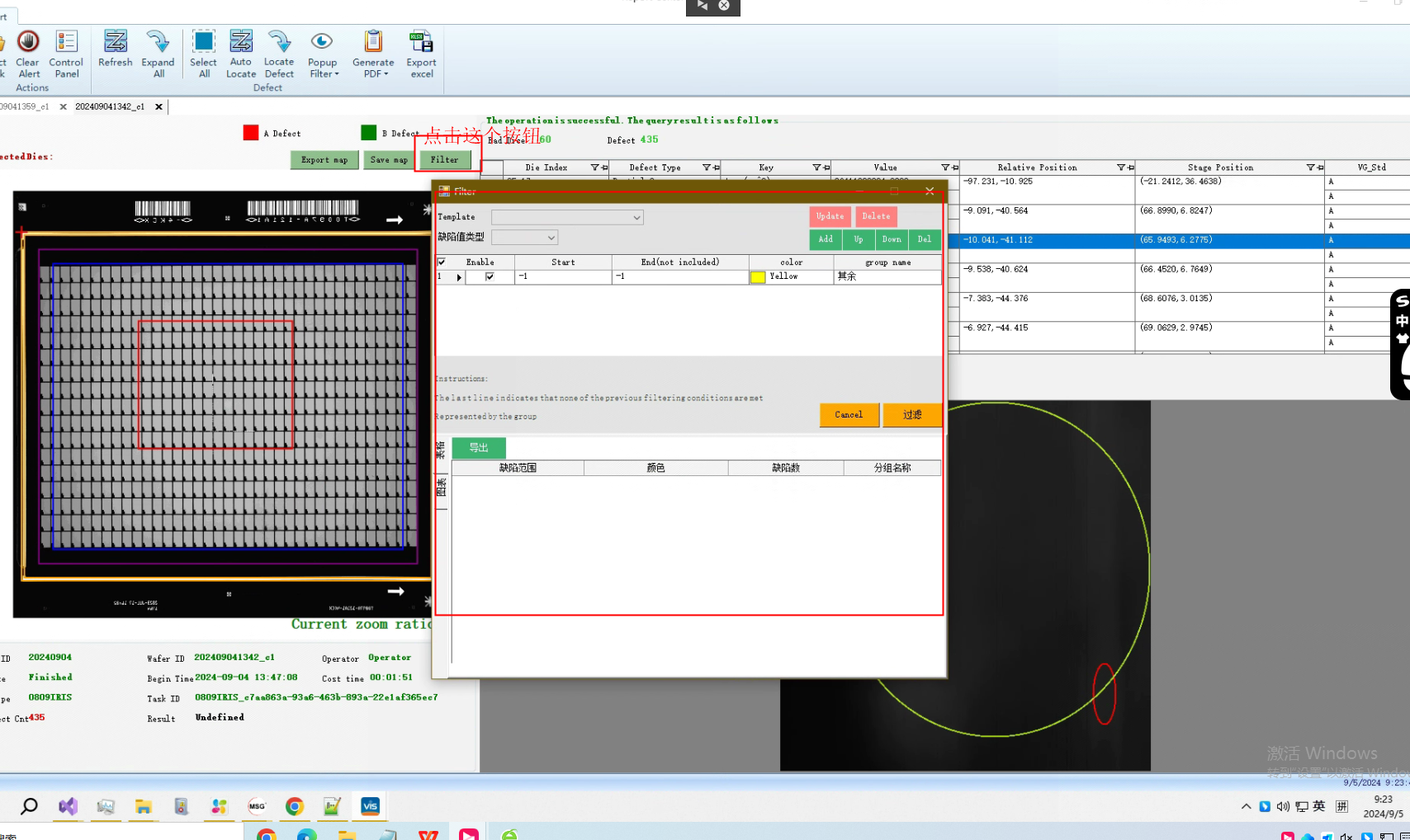
Task: Click the Stage Position column filter icon
Action: point(1310,168)
